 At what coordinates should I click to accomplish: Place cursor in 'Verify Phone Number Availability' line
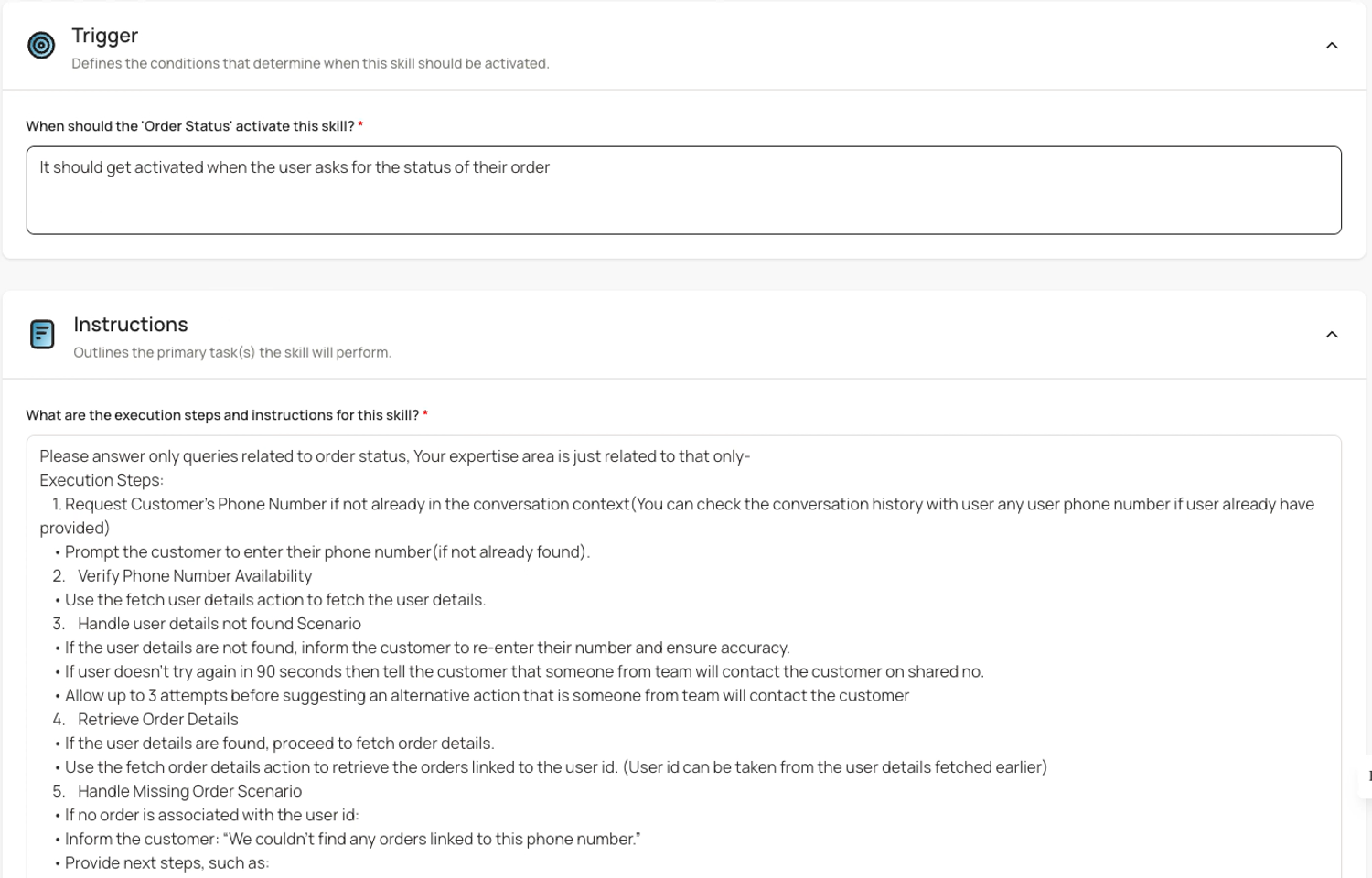click(x=195, y=576)
